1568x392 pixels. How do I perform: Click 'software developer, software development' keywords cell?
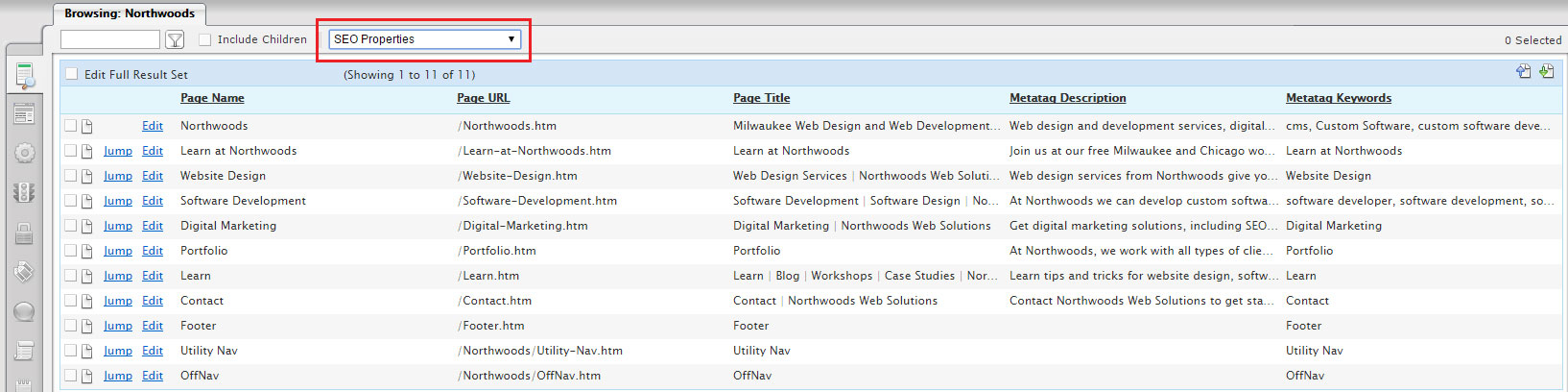(1419, 201)
